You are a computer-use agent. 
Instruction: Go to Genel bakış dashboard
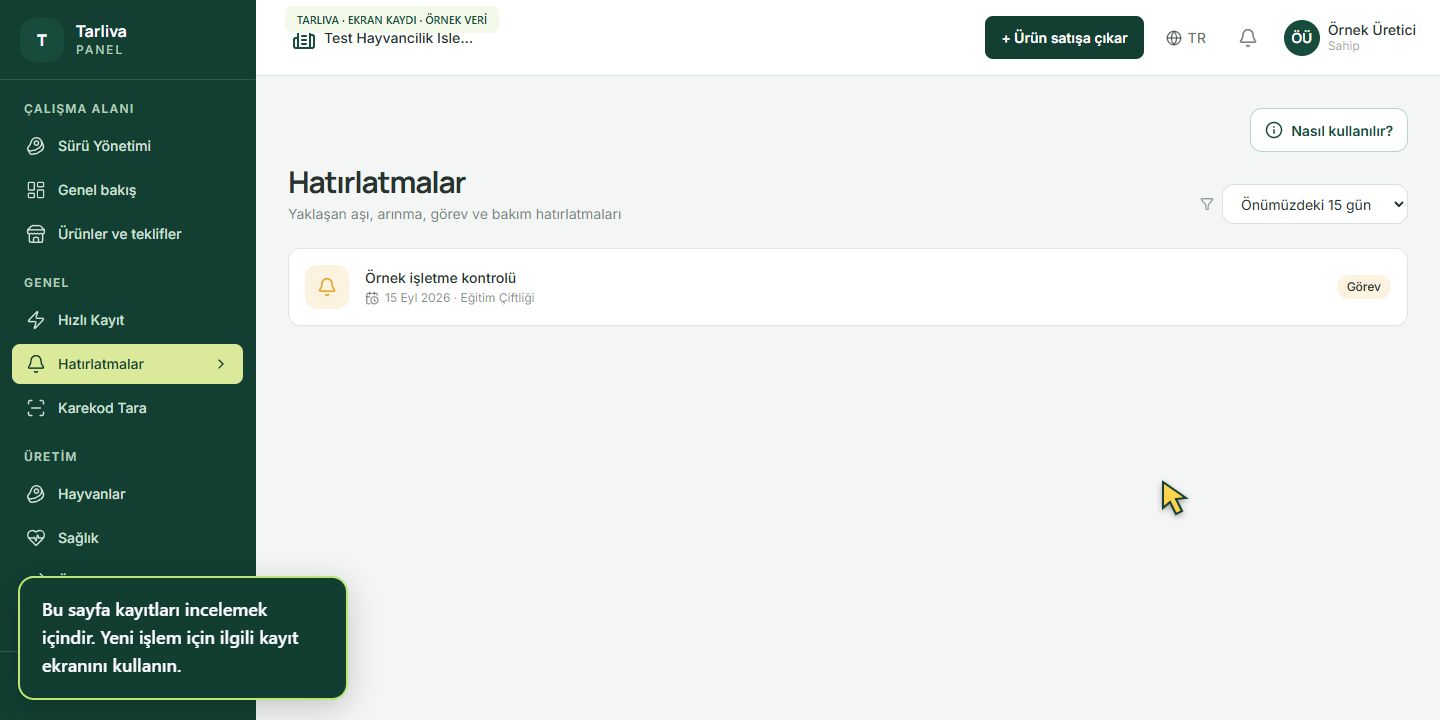coord(127,190)
